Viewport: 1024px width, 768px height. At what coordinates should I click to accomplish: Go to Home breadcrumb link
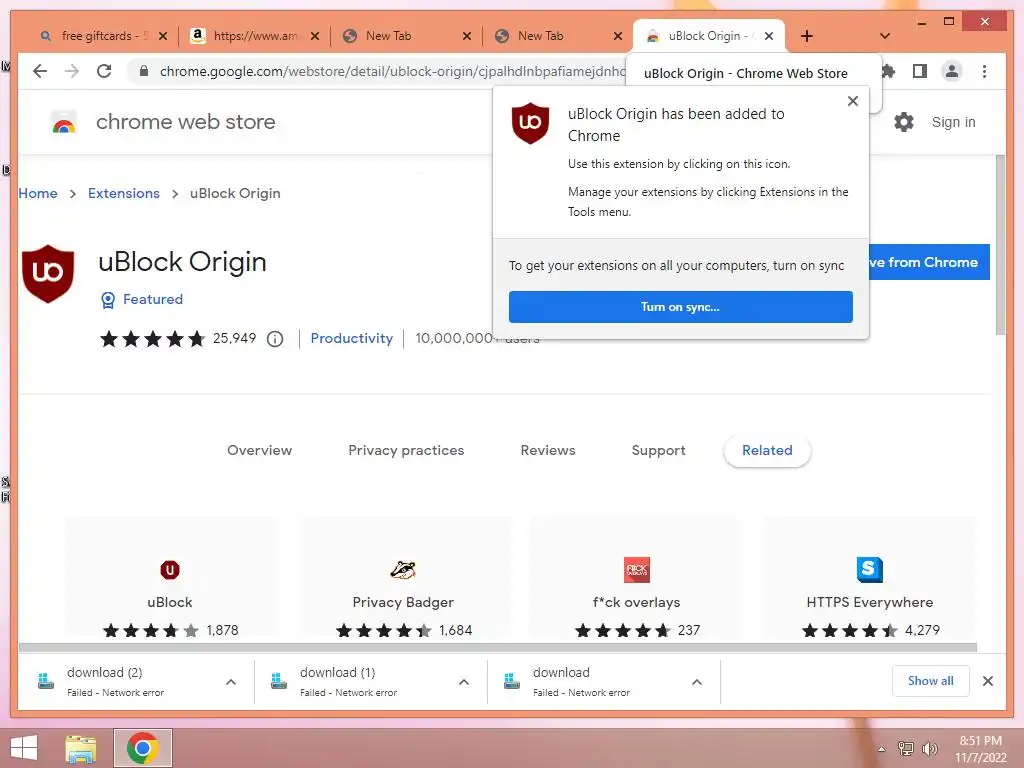tap(38, 193)
